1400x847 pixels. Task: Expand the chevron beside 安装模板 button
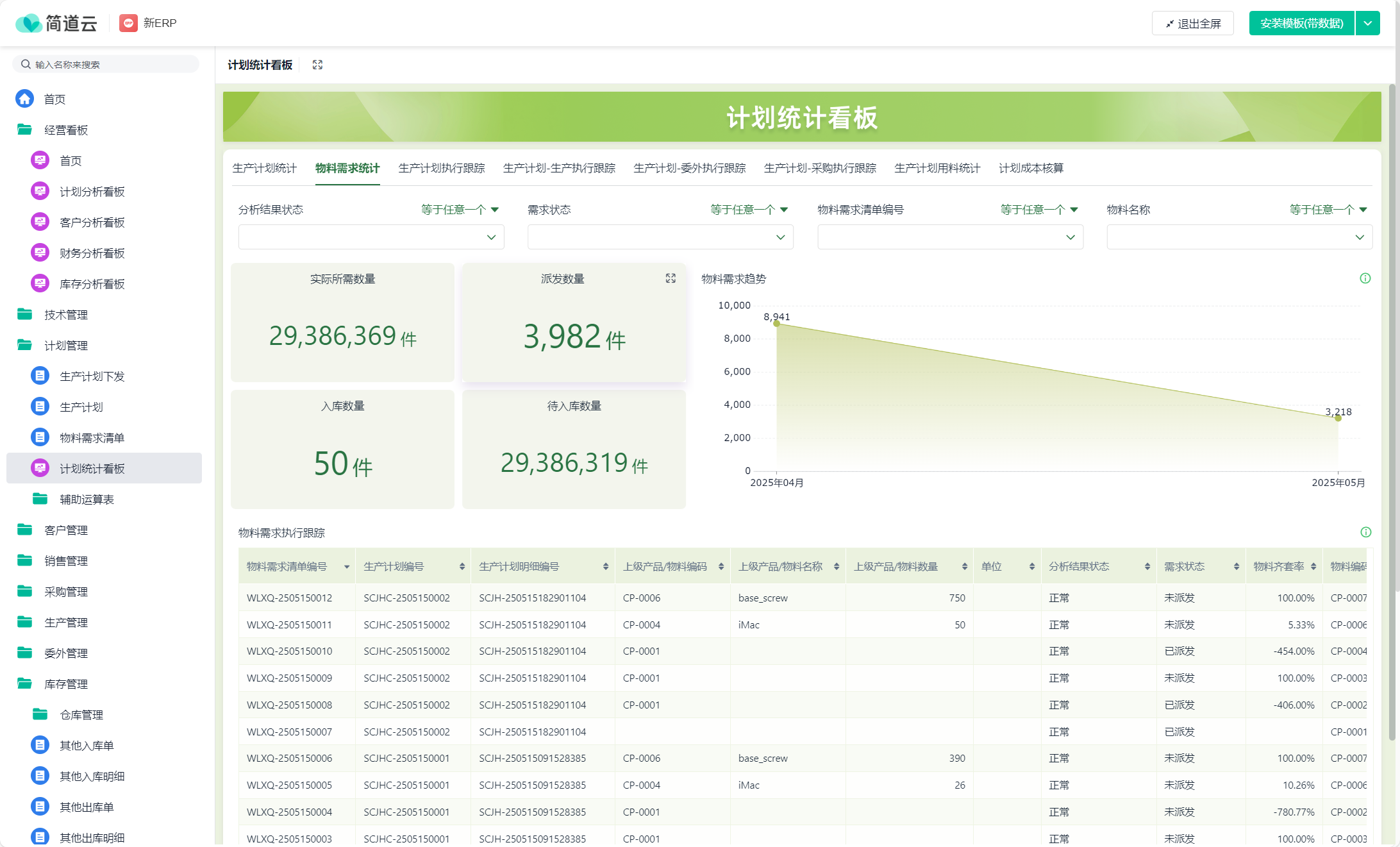coord(1368,22)
